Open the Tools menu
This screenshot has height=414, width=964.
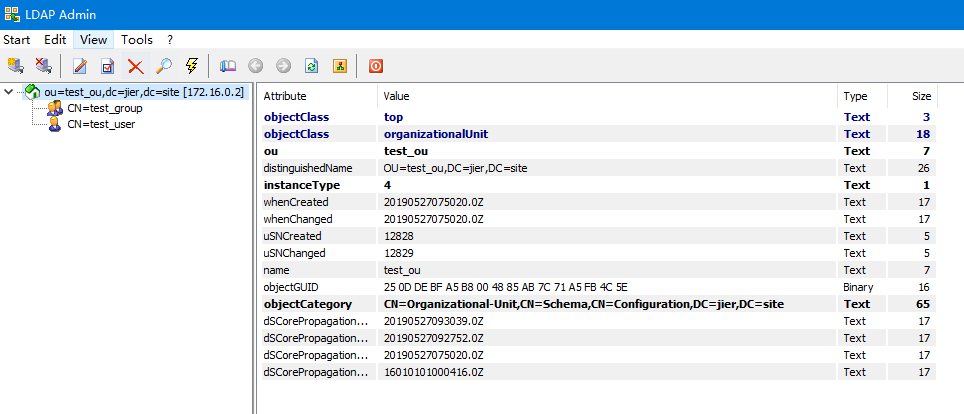coord(136,39)
